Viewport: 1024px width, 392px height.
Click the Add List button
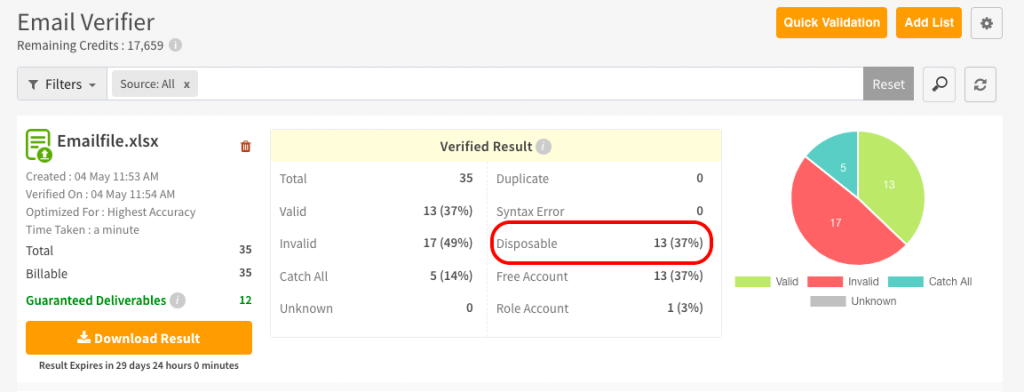929,23
